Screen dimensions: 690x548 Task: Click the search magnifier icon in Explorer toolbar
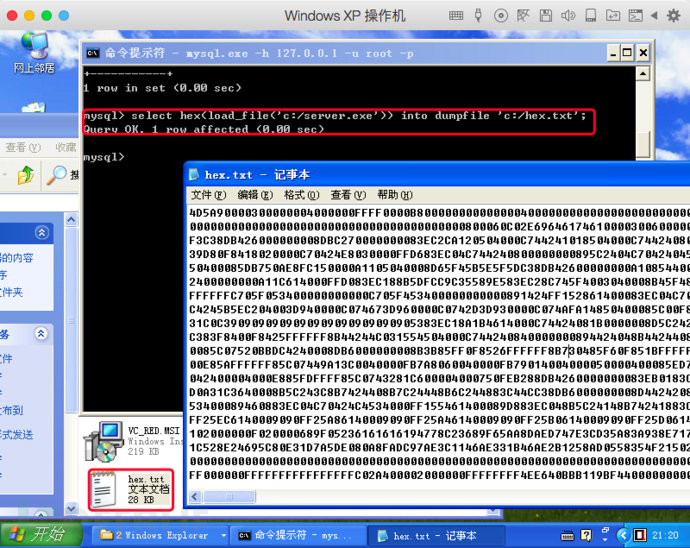click(57, 175)
